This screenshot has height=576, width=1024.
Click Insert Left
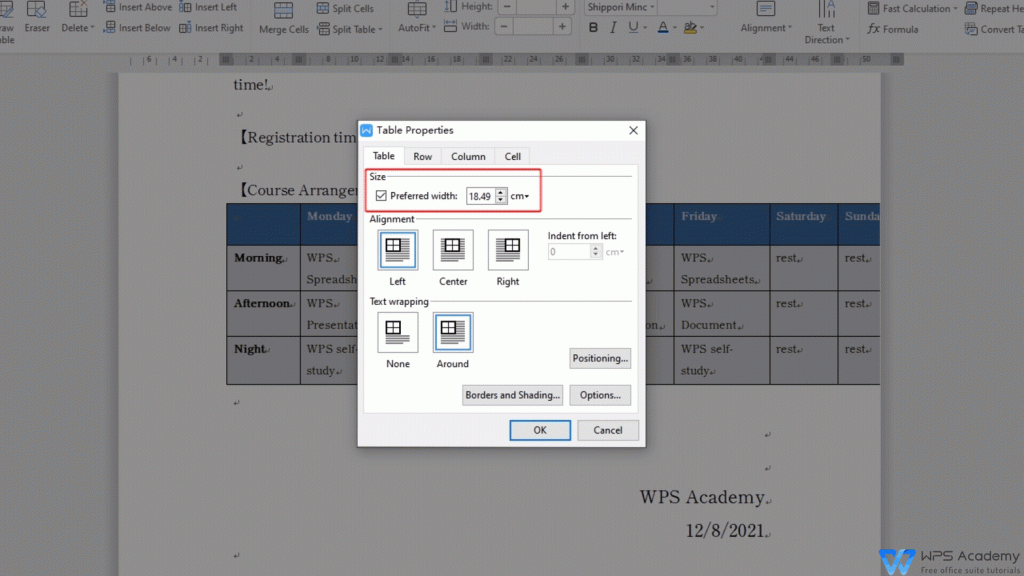(208, 7)
